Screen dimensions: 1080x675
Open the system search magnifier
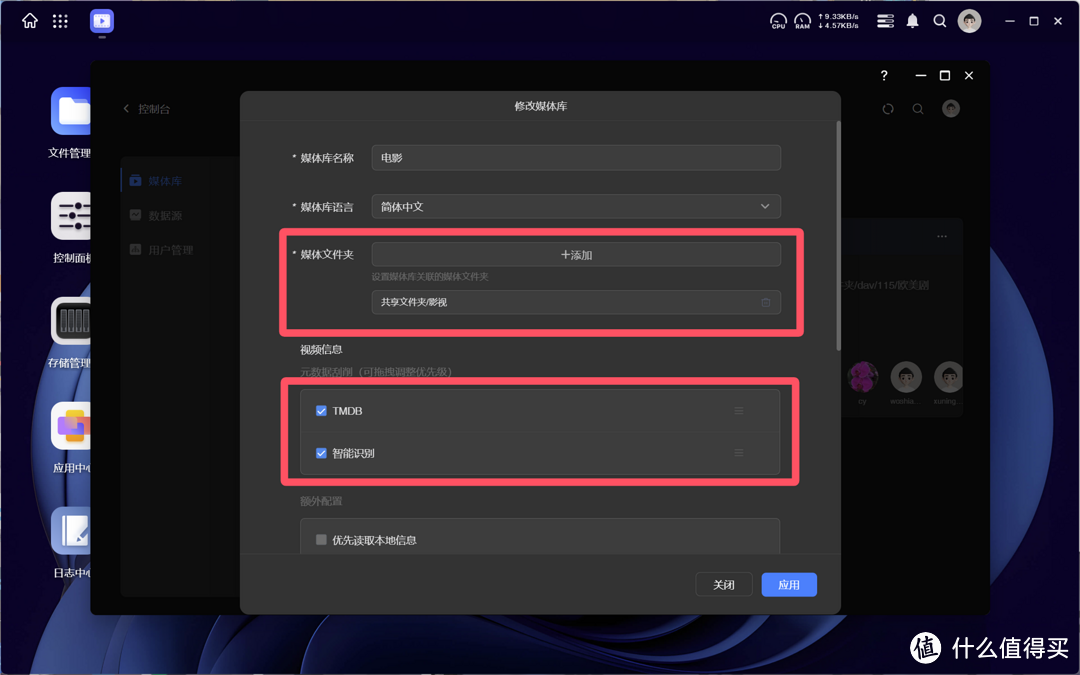click(x=940, y=20)
